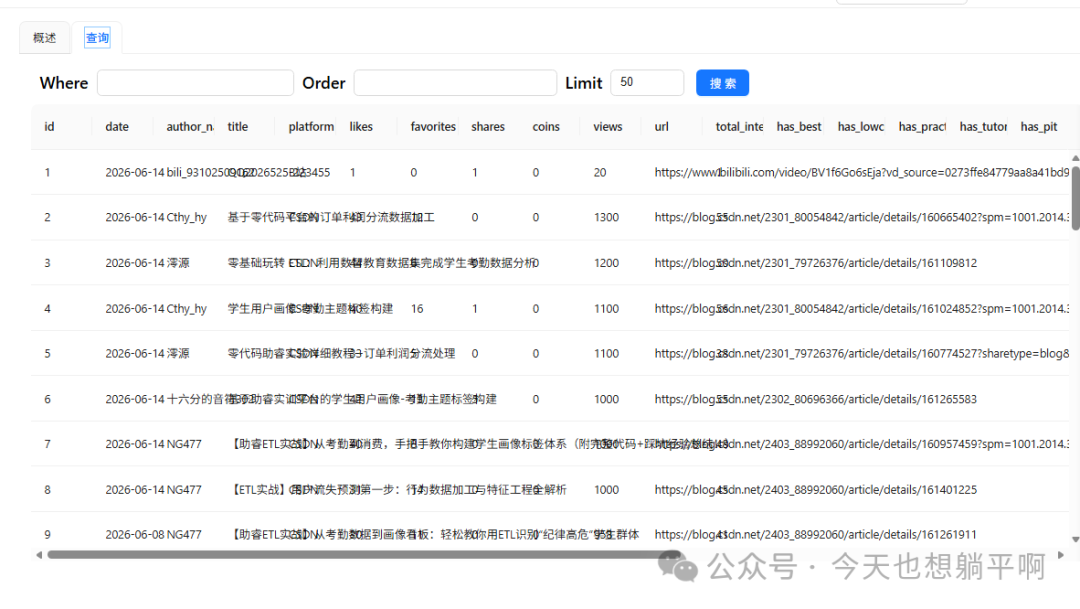Image resolution: width=1080 pixels, height=609 pixels.
Task: Click the horizontal scrollbar thumb
Action: coord(364,555)
